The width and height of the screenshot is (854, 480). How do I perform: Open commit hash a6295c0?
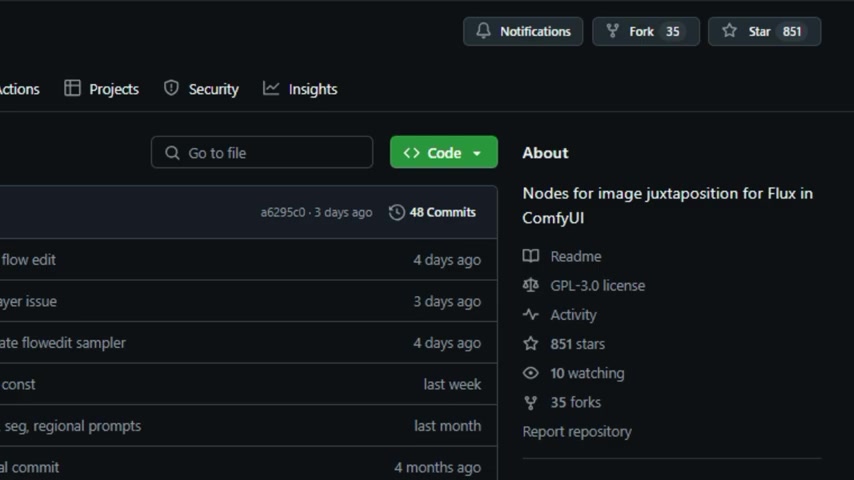[283, 212]
